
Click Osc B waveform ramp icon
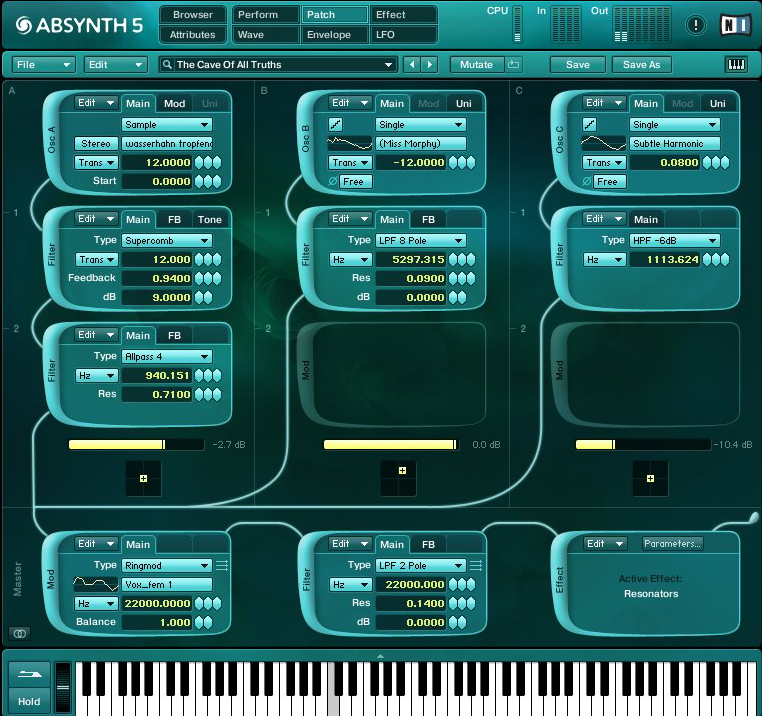335,125
